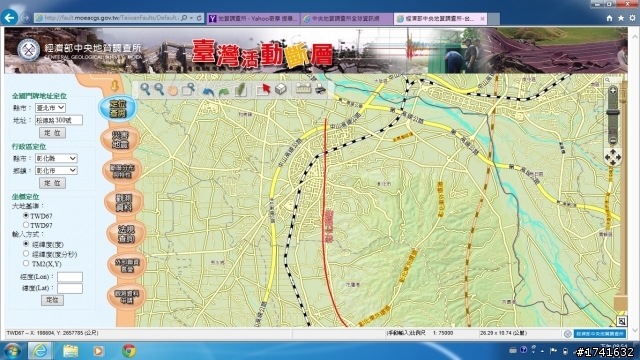Click the blue 定位查詢 sidebar tab

coord(118,109)
